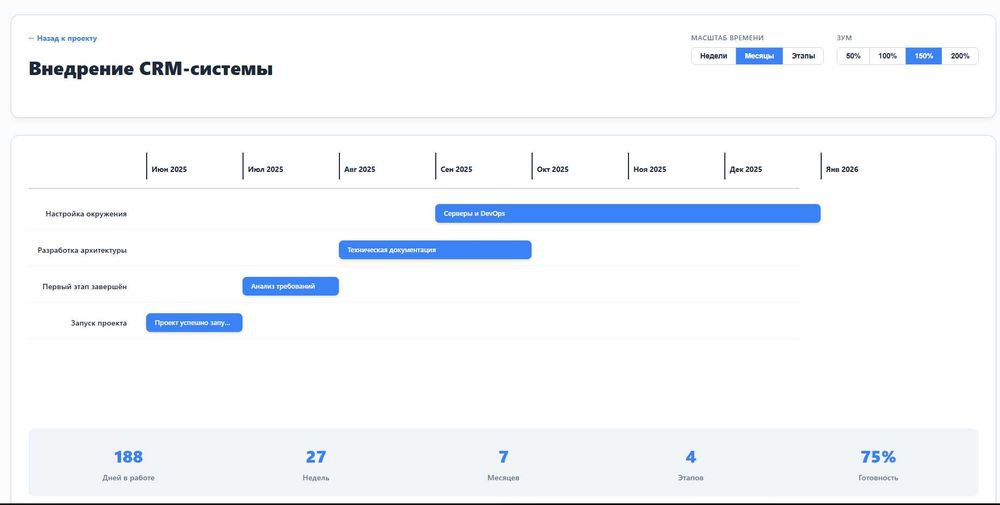The width and height of the screenshot is (1000, 505).
Task: Select the 'Разработка архитектуры' row label
Action: (x=82, y=250)
